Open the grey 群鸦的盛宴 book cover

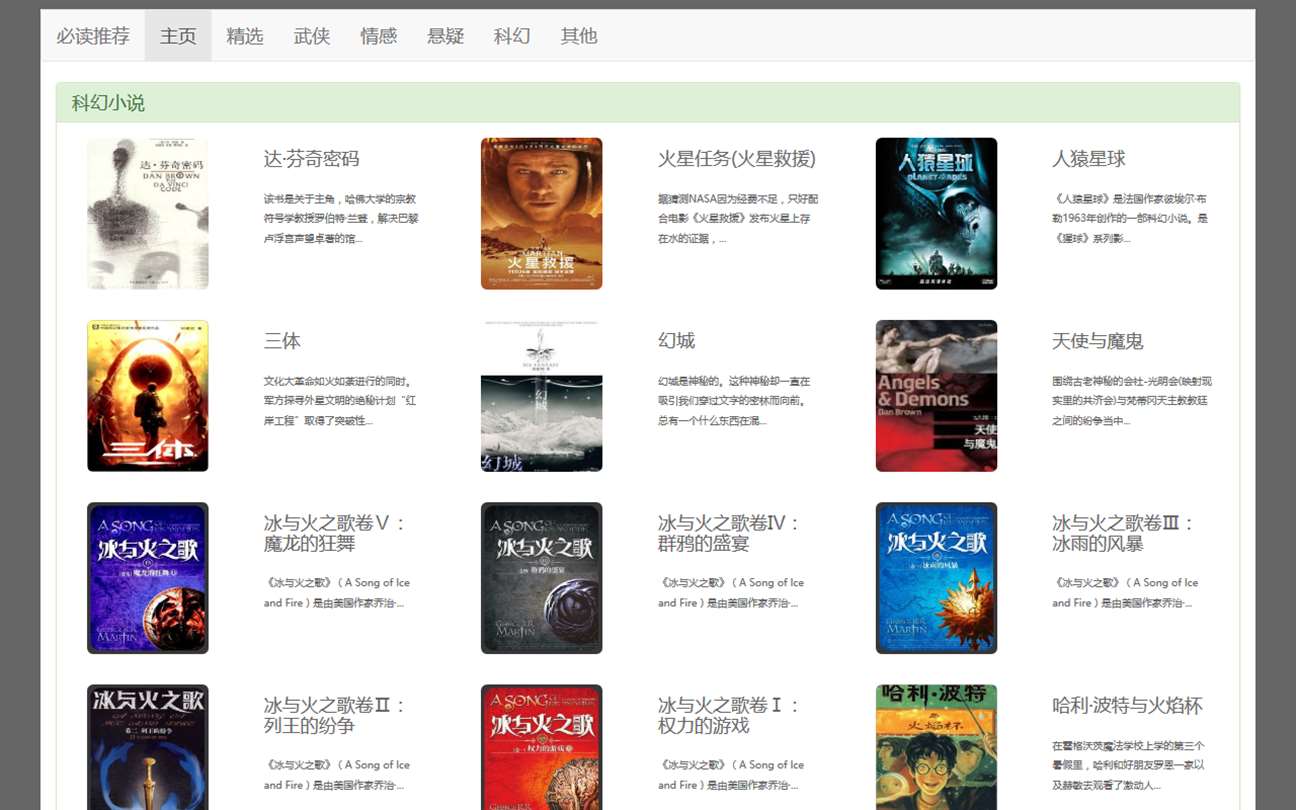542,578
